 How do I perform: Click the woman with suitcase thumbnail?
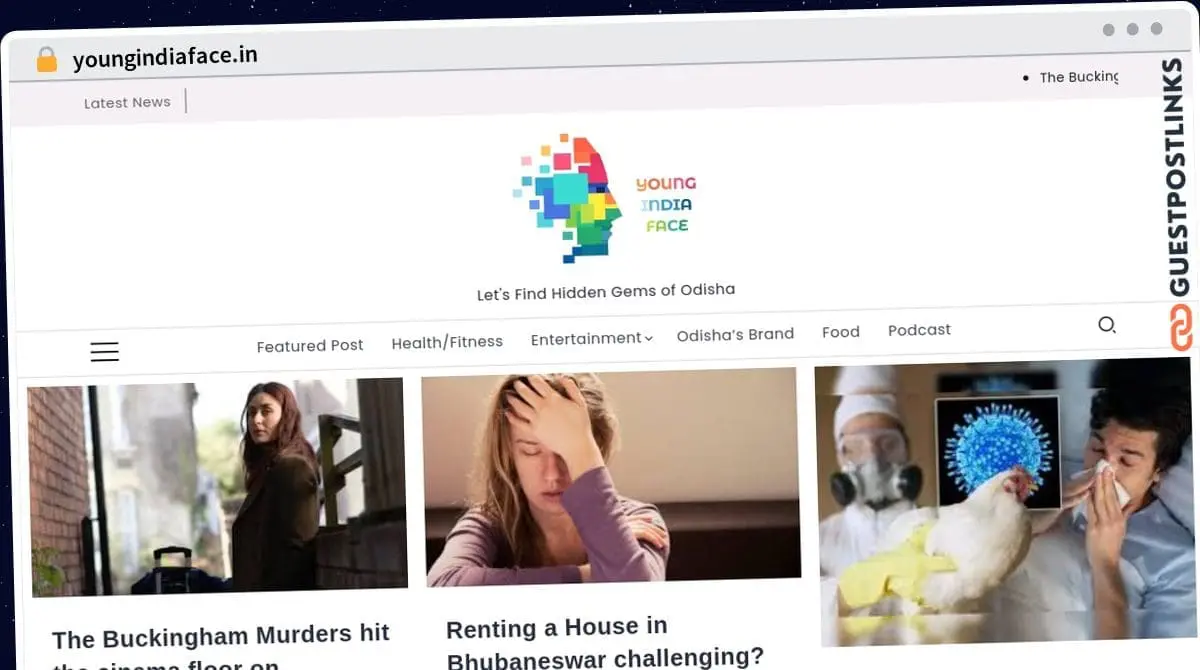[x=217, y=487]
